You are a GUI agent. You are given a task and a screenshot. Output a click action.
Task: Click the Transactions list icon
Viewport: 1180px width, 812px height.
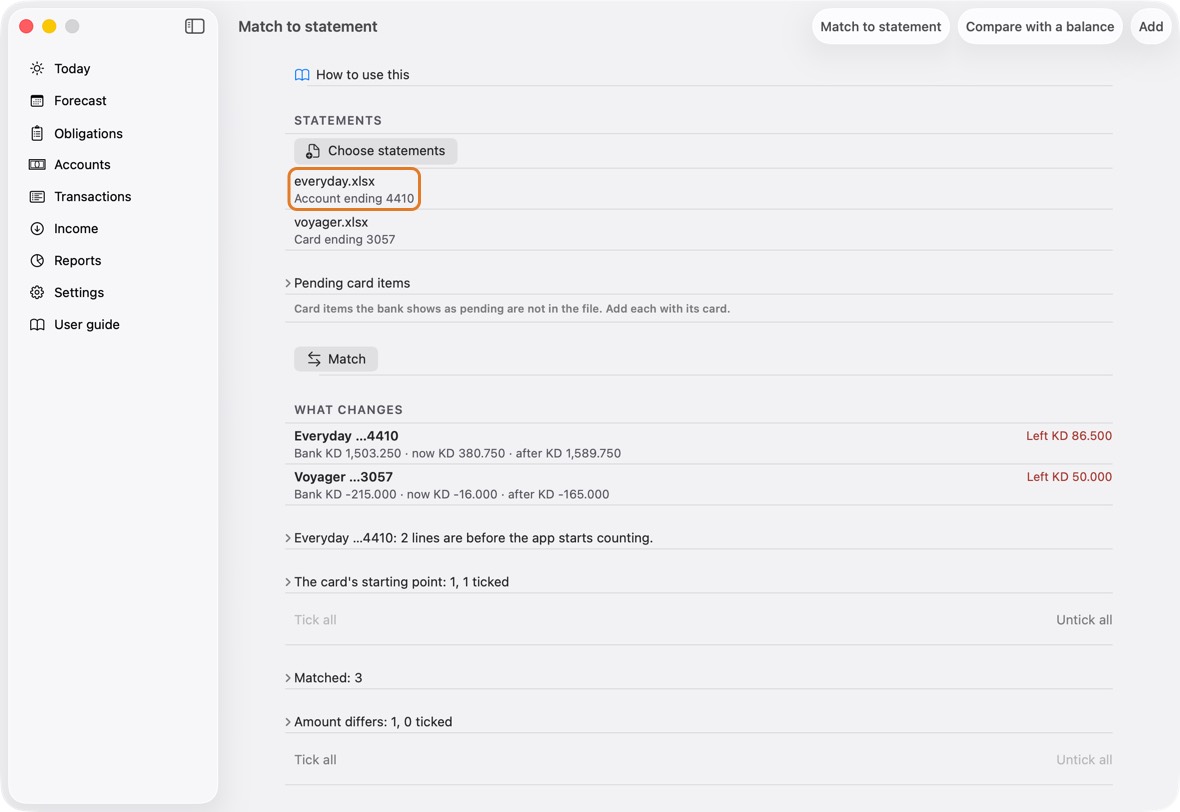(37, 196)
